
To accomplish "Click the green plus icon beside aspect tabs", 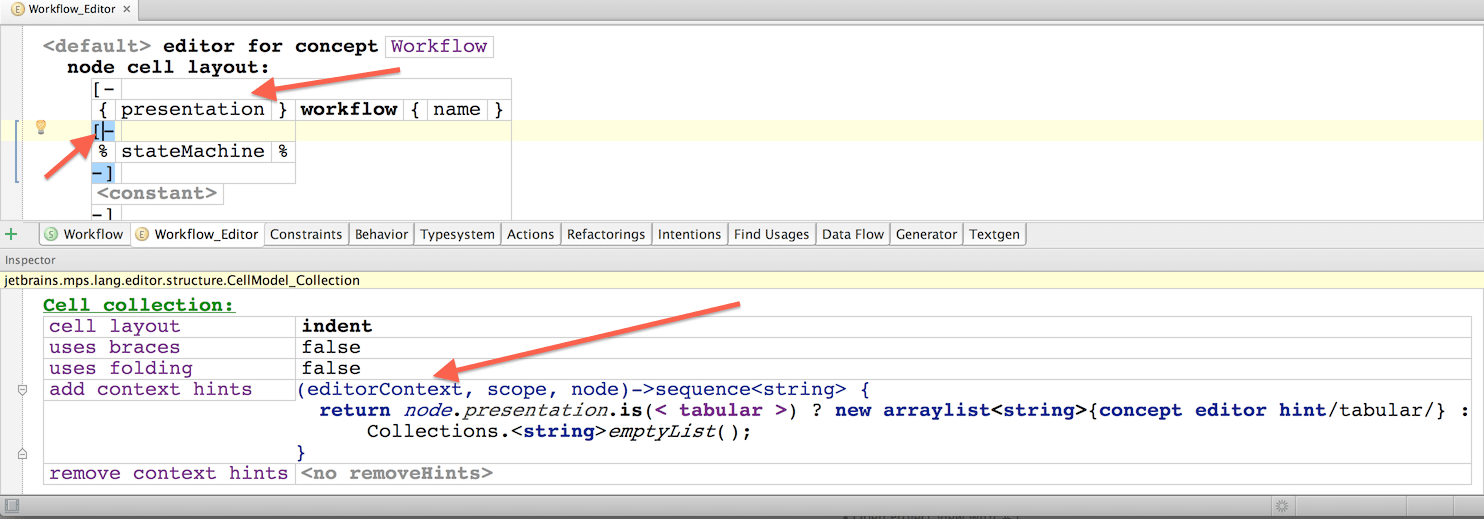I will [x=12, y=234].
